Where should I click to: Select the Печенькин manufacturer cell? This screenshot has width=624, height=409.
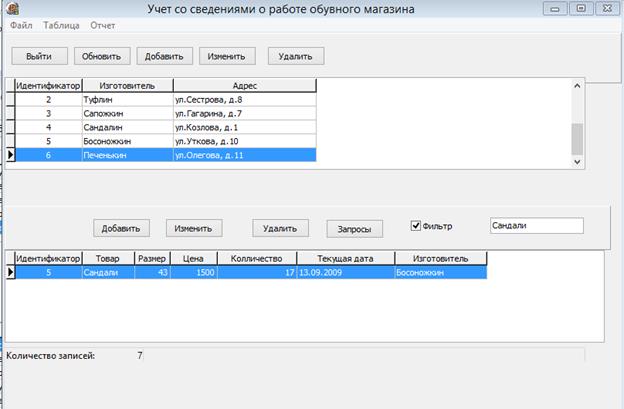coord(127,155)
